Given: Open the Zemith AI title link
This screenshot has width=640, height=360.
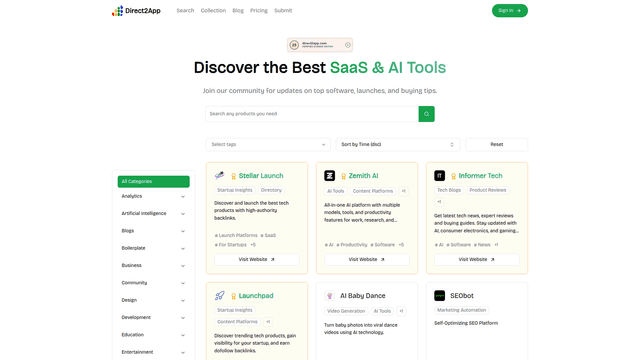Looking at the screenshot, I should click(x=363, y=176).
